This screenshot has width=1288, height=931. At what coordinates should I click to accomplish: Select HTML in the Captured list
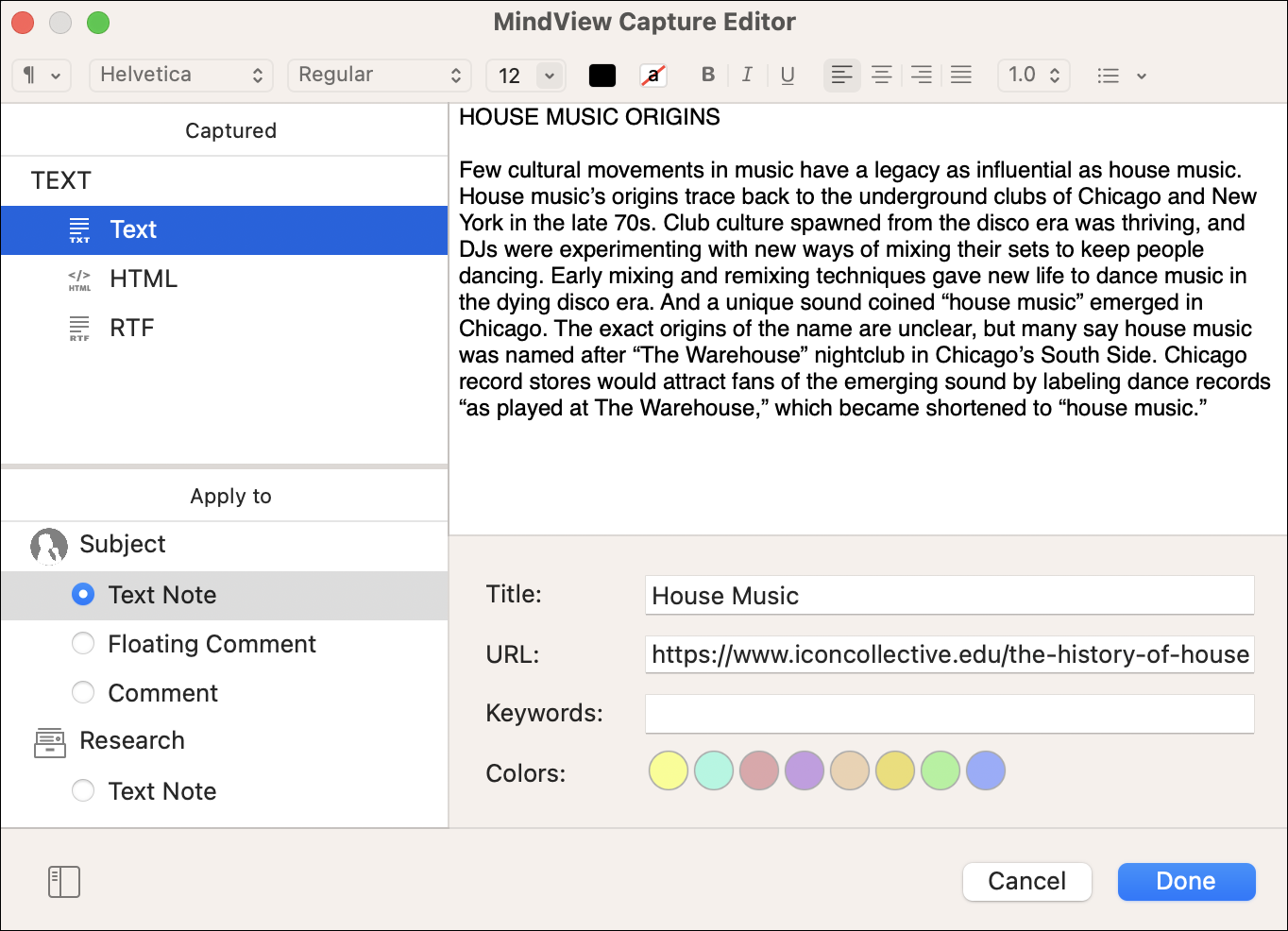point(144,279)
